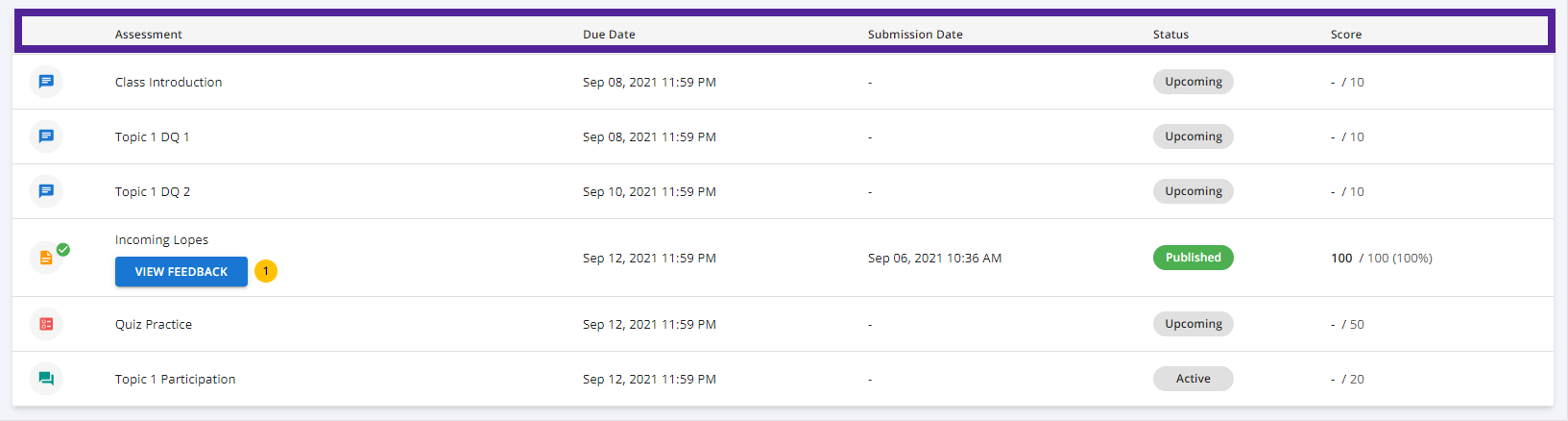Click the Topic 1 Participation forum icon
This screenshot has width=1568, height=421.
pos(46,379)
